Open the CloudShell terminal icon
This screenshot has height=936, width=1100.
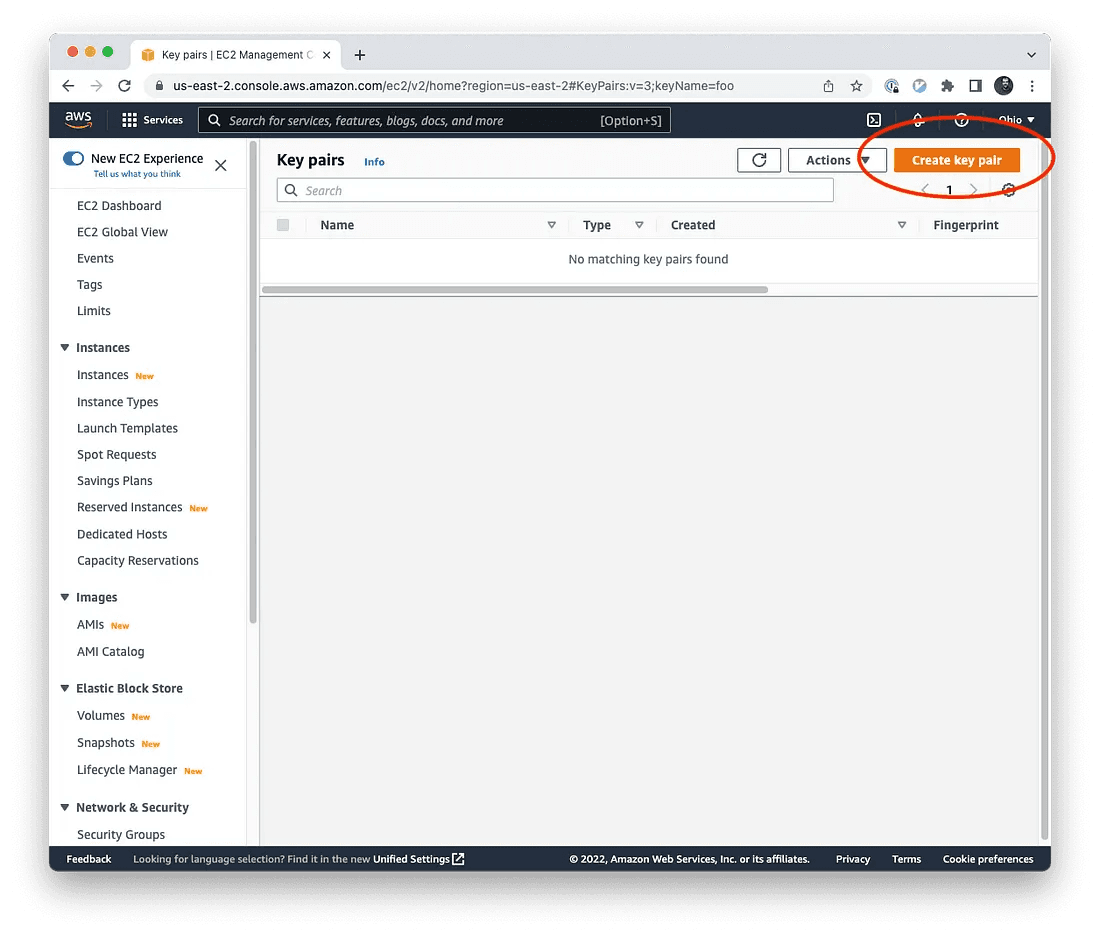[873, 120]
